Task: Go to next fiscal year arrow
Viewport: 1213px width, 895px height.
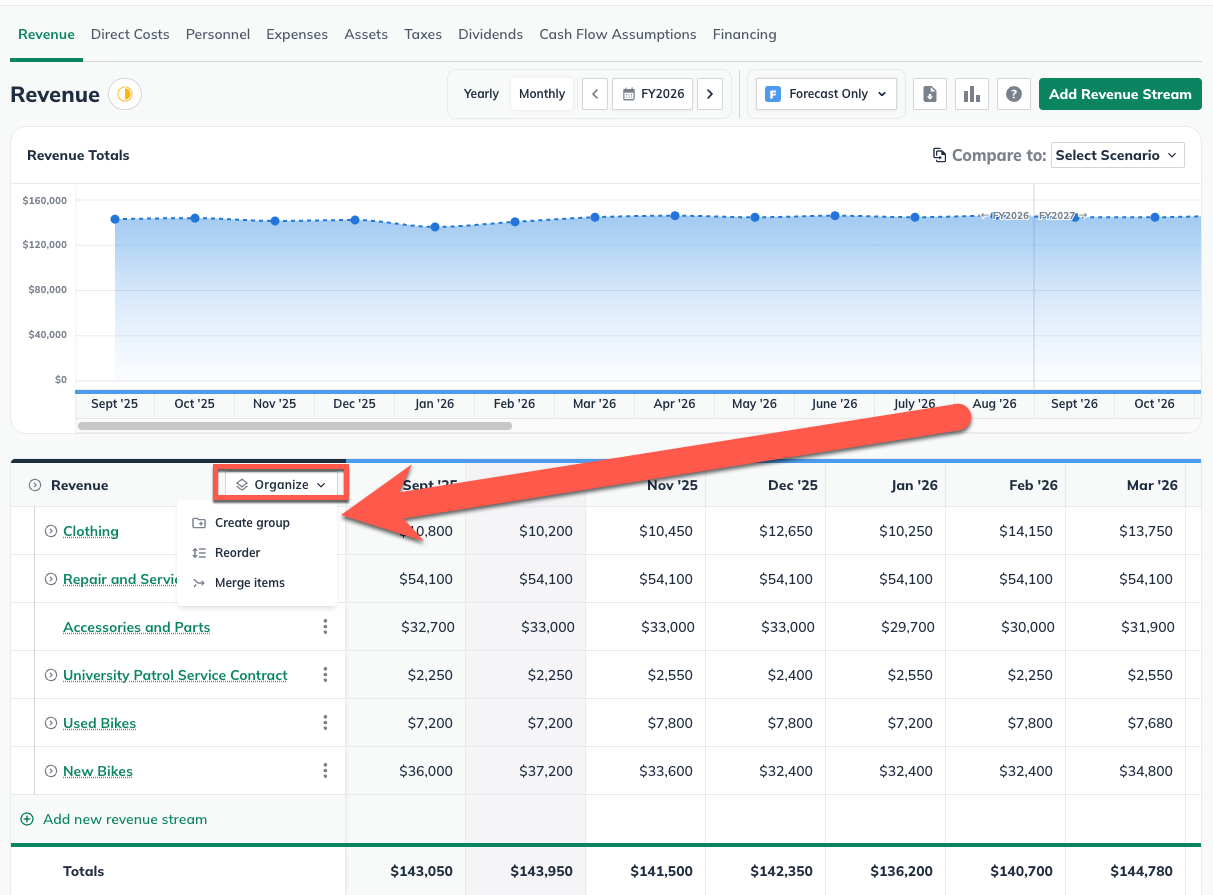Action: coord(710,94)
